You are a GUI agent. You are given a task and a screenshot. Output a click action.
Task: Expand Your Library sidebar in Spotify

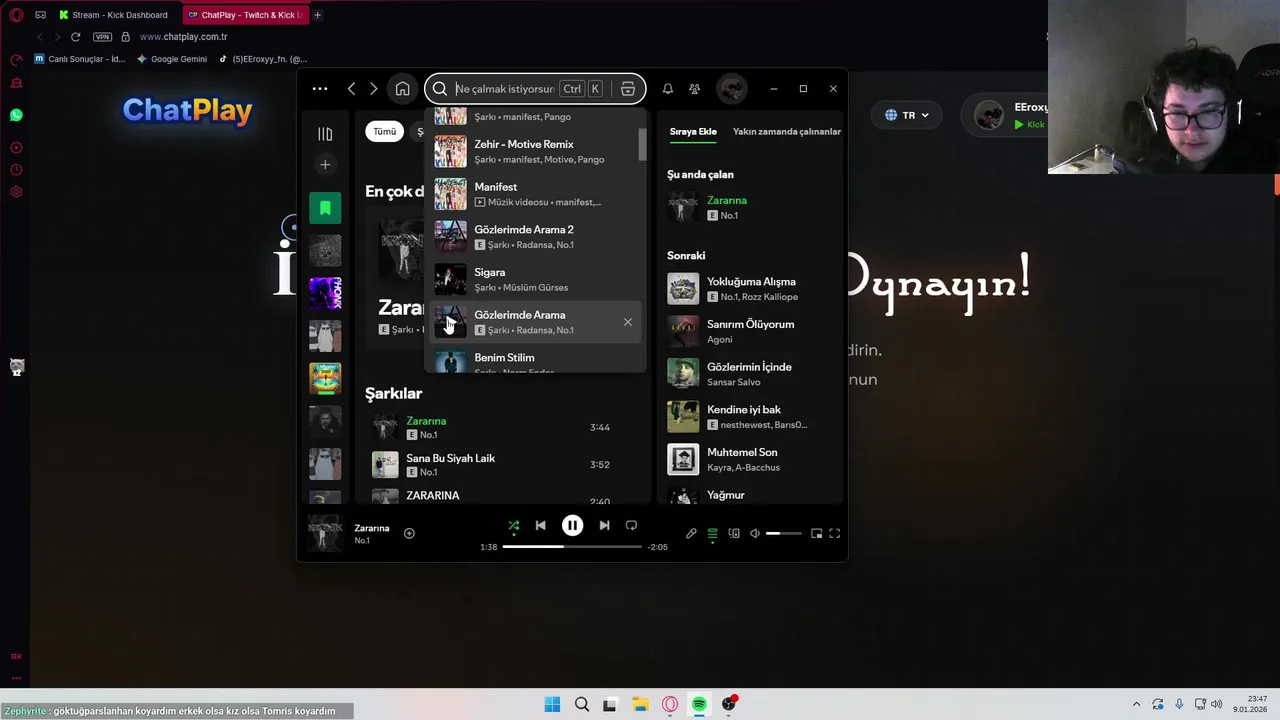(325, 134)
